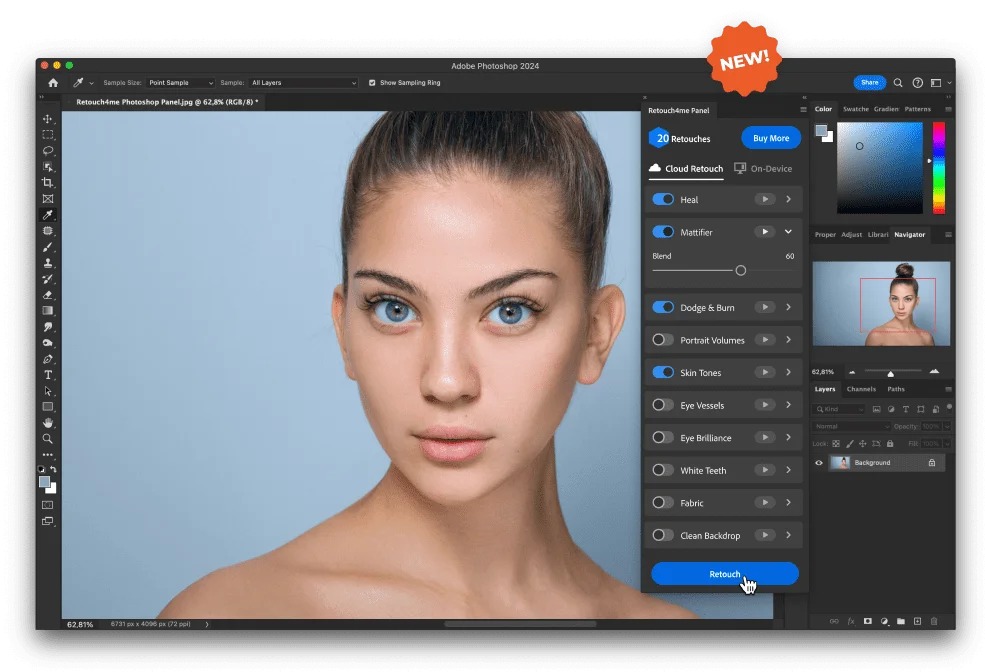Adjust the Mattifier Blend slider handle
Screen dimensions: 985x672
point(741,271)
